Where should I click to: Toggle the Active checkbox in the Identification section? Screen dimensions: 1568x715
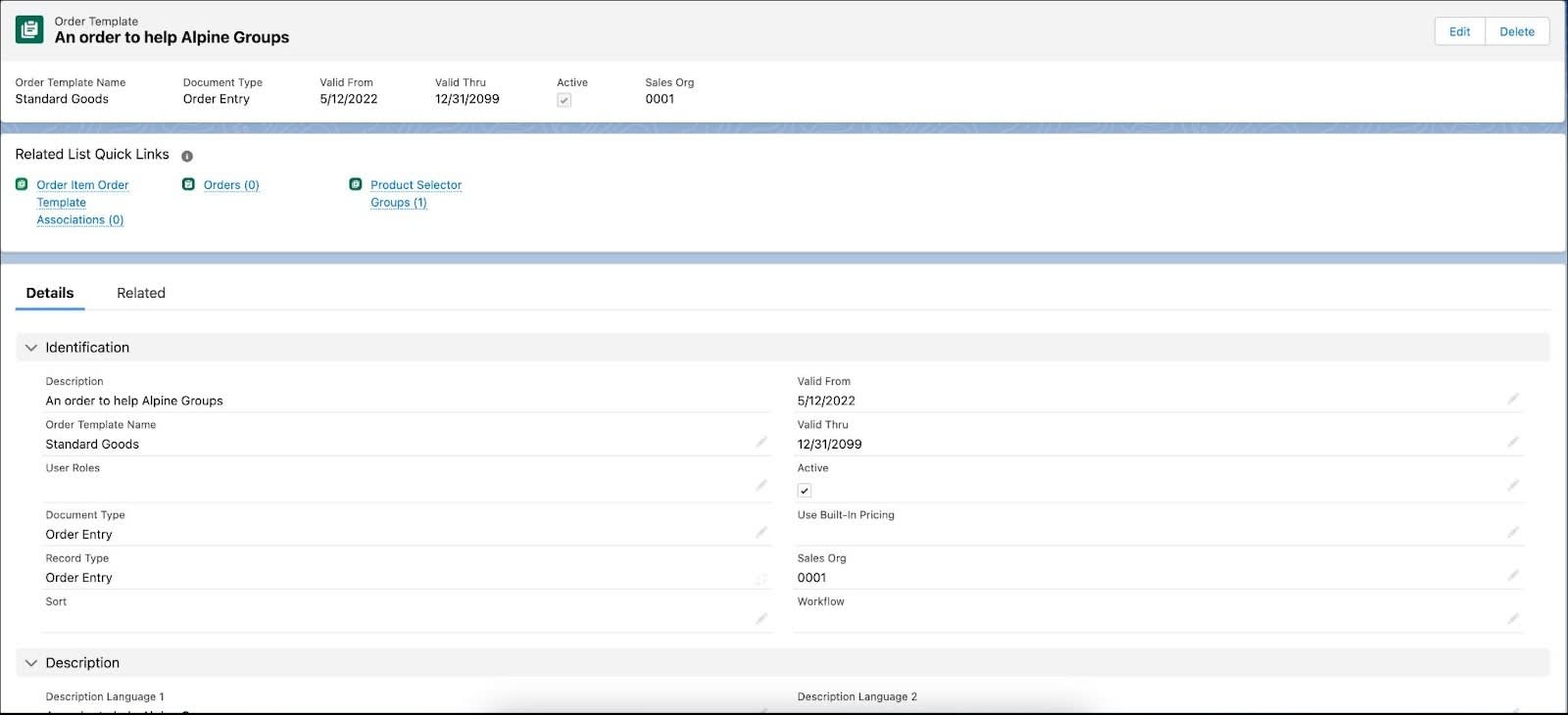click(x=805, y=491)
